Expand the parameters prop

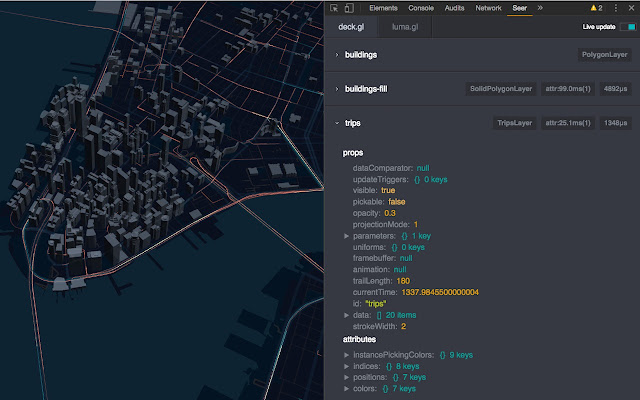pyautogui.click(x=347, y=236)
